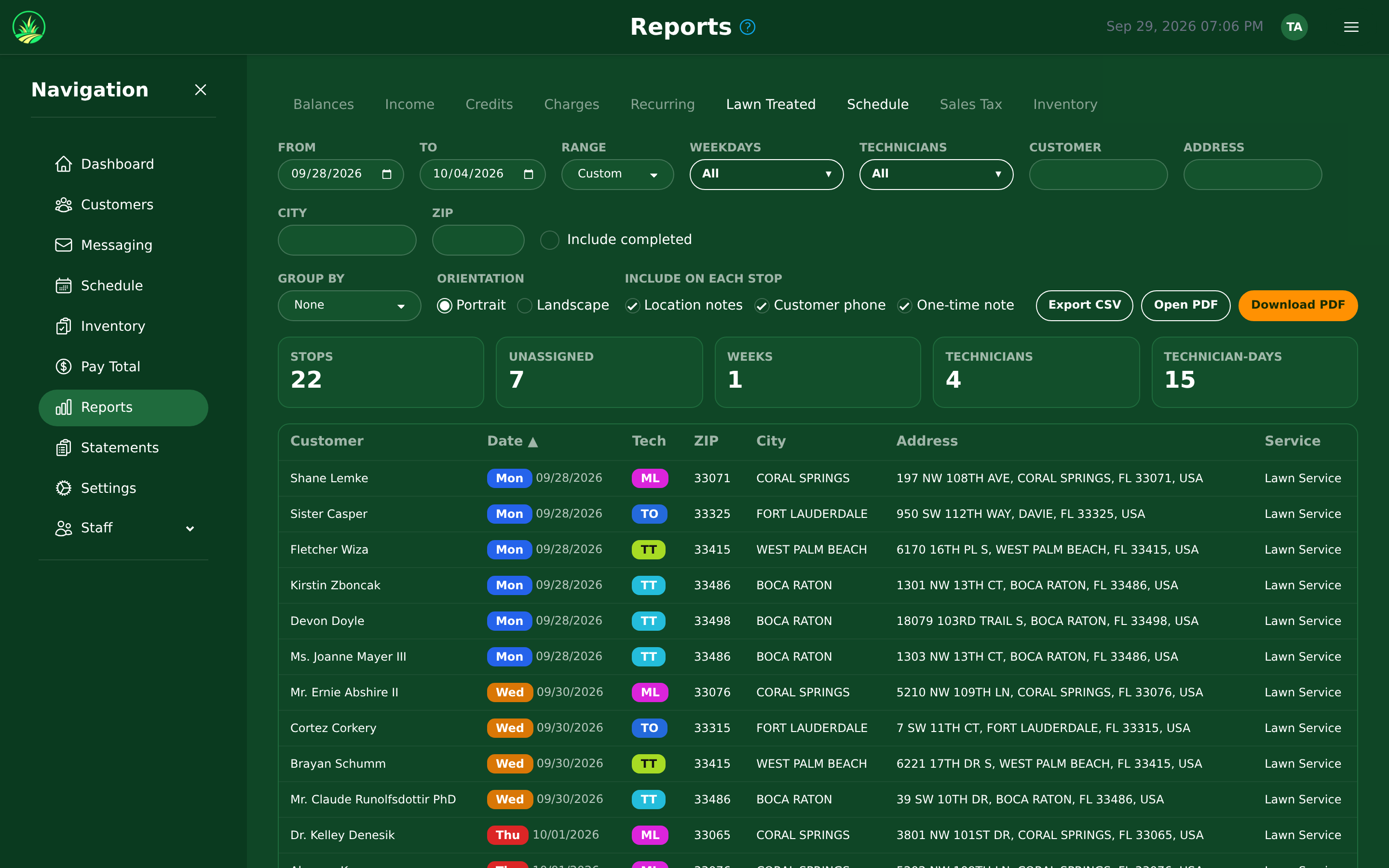Click the Thu badge in Dr. Kelley Denesik row
This screenshot has height=868, width=1389.
[507, 835]
